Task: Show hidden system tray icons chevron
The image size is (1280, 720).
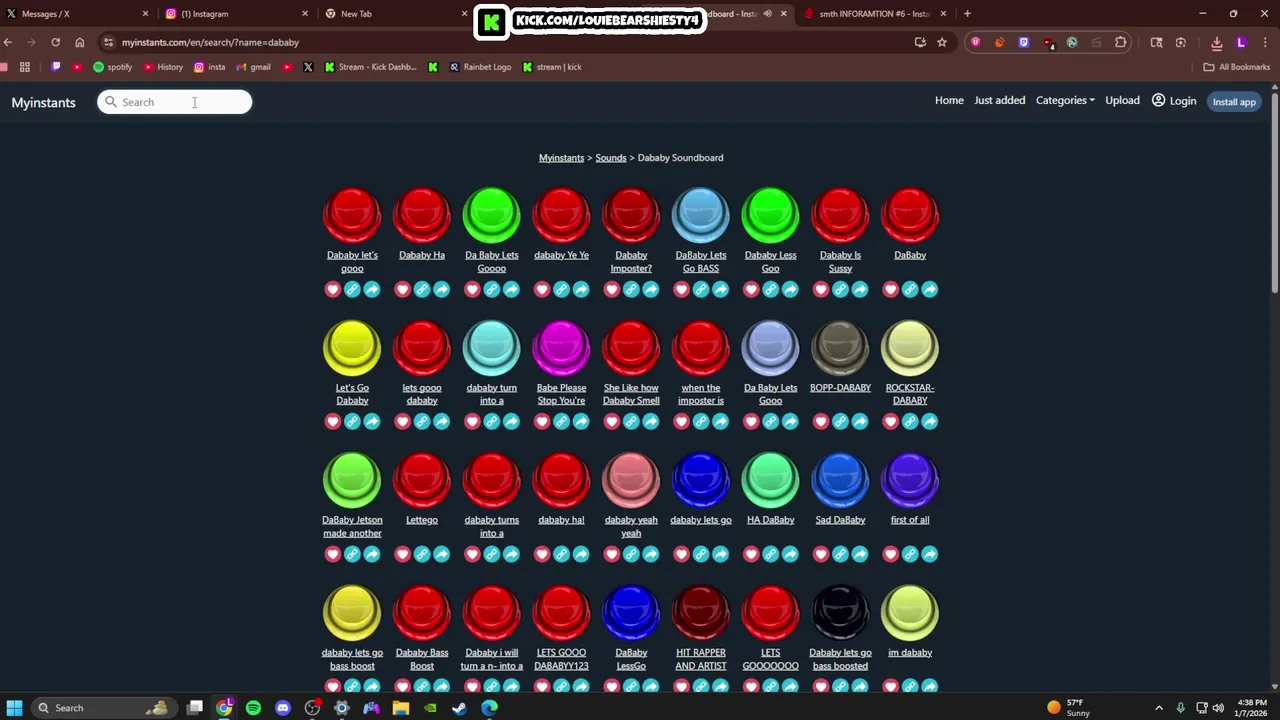Action: [1159, 708]
